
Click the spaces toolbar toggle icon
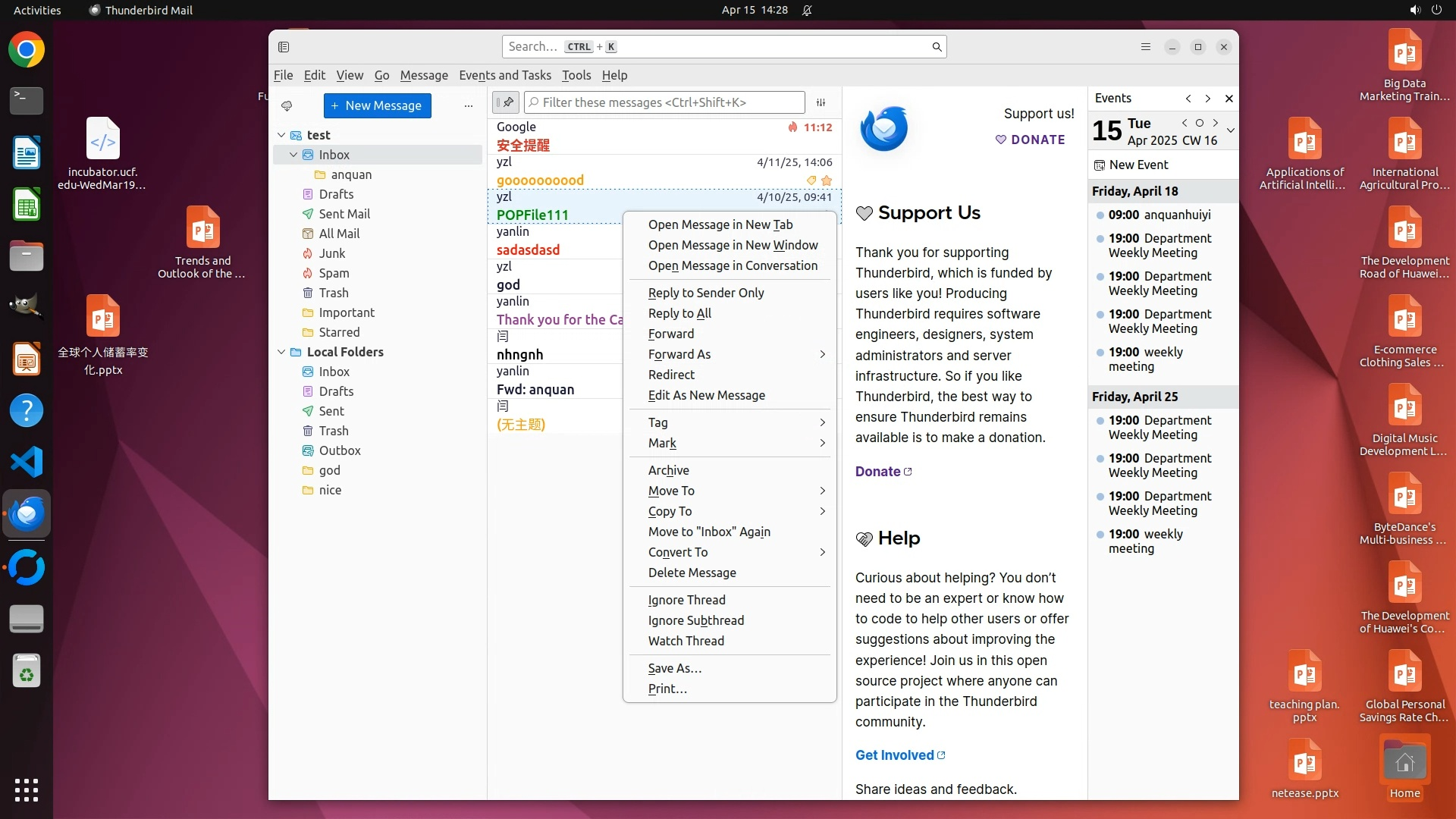pos(284,47)
